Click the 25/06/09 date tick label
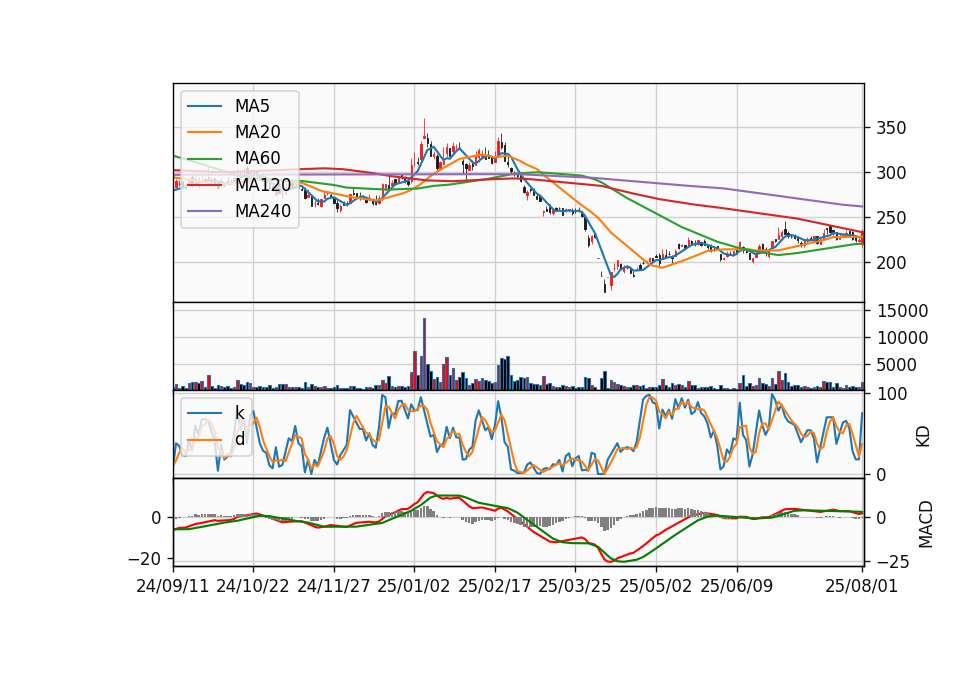The width and height of the screenshot is (960, 690). point(737,586)
